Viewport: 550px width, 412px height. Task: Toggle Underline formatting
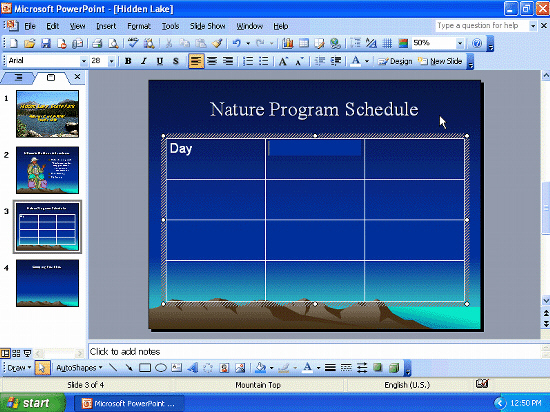click(160, 61)
